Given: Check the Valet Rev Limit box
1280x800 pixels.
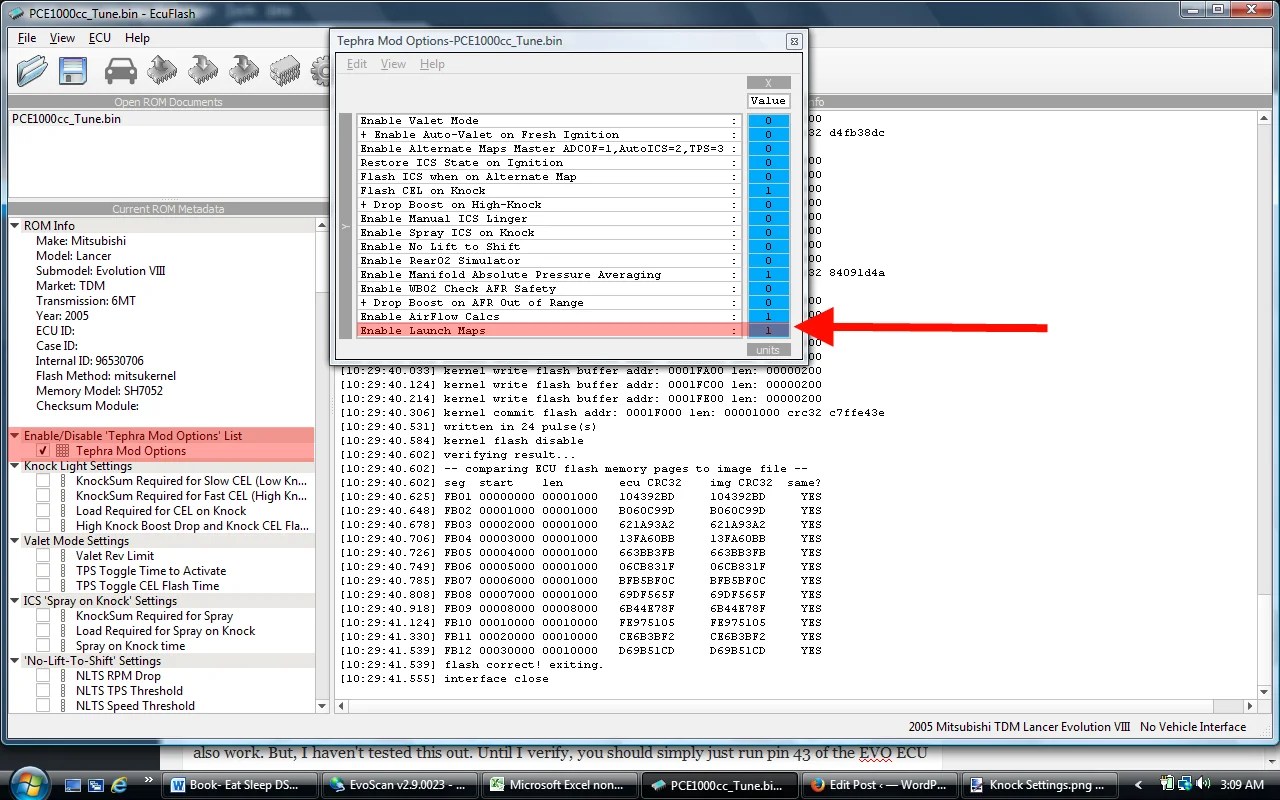Looking at the screenshot, I should click(x=43, y=556).
